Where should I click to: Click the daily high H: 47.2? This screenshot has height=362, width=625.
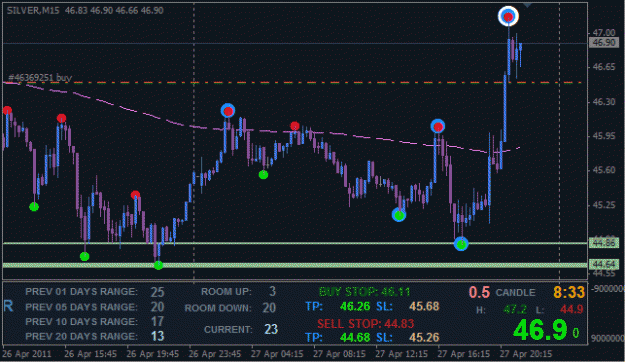point(501,309)
